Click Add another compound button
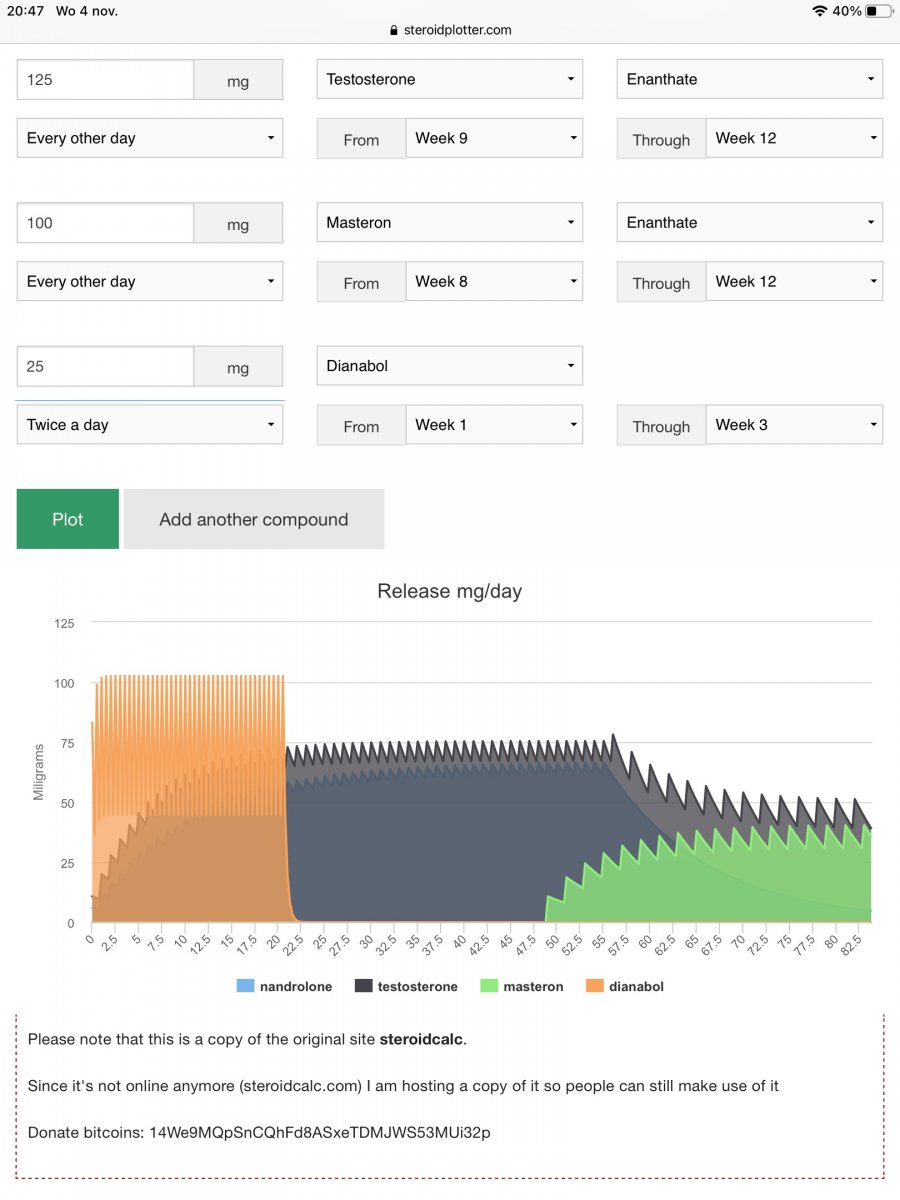 click(x=254, y=519)
